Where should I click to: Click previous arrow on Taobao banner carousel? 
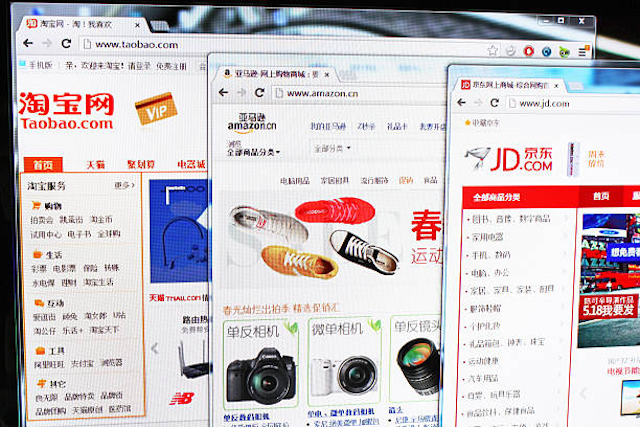(155, 348)
